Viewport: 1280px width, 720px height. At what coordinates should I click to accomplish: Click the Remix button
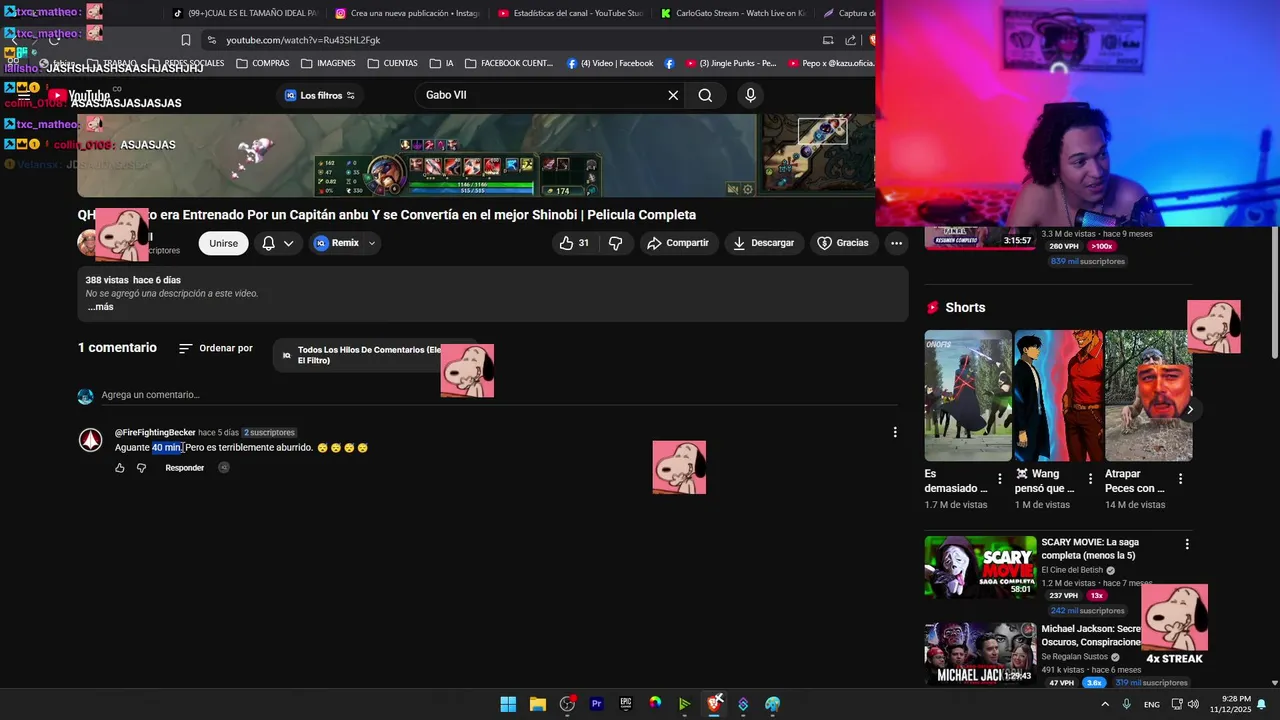click(x=336, y=243)
